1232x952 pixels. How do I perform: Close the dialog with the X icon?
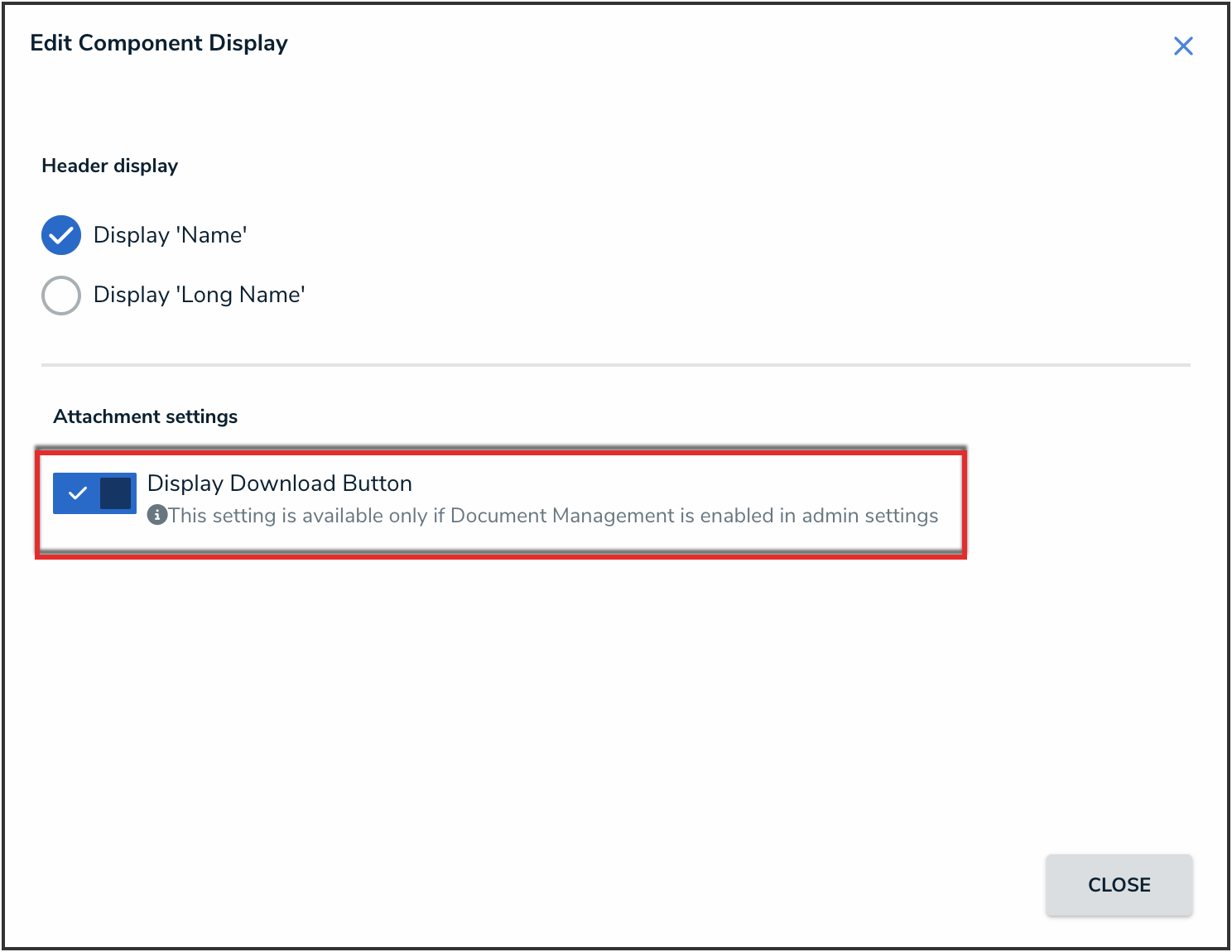point(1183,46)
